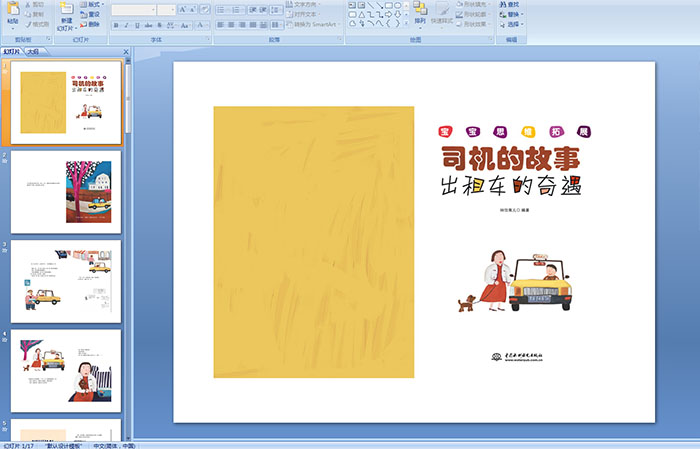
Task: Click the Copy (复制) command
Action: [x=34, y=14]
